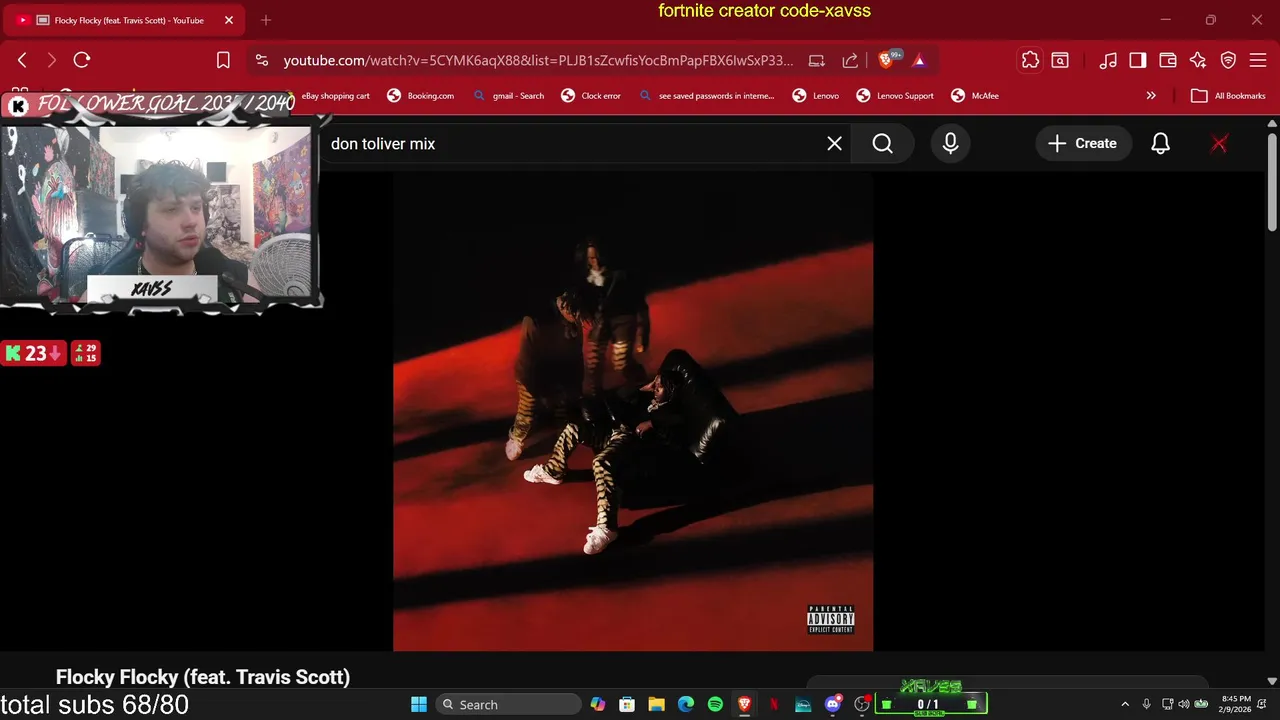The height and width of the screenshot is (720, 1280).
Task: Open the Lenovo Support bookmark
Action: (895, 96)
